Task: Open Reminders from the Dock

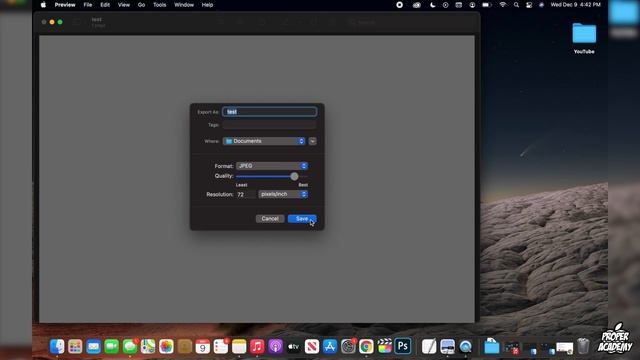Action: coord(221,347)
